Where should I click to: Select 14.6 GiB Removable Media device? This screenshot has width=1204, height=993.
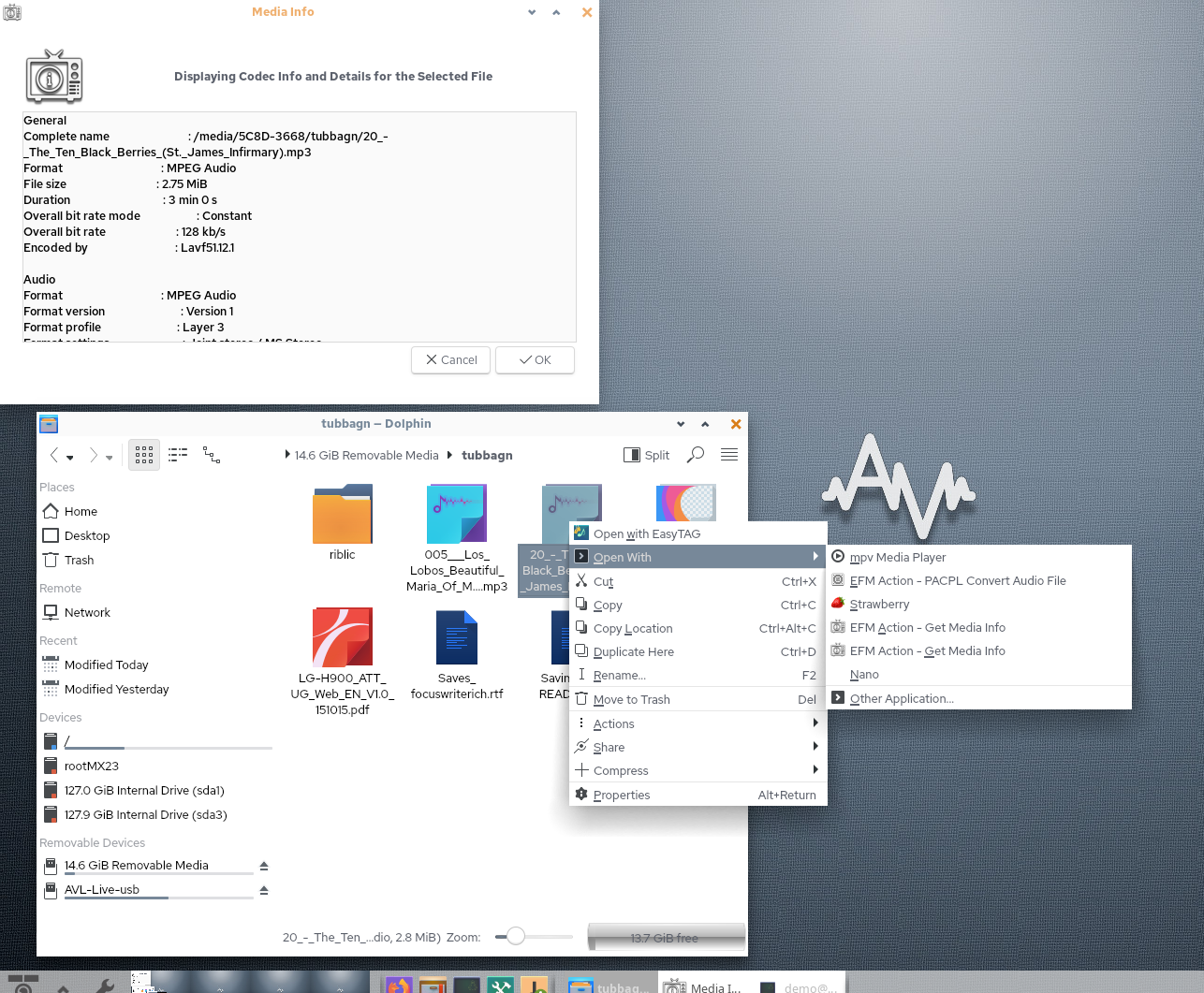[136, 865]
